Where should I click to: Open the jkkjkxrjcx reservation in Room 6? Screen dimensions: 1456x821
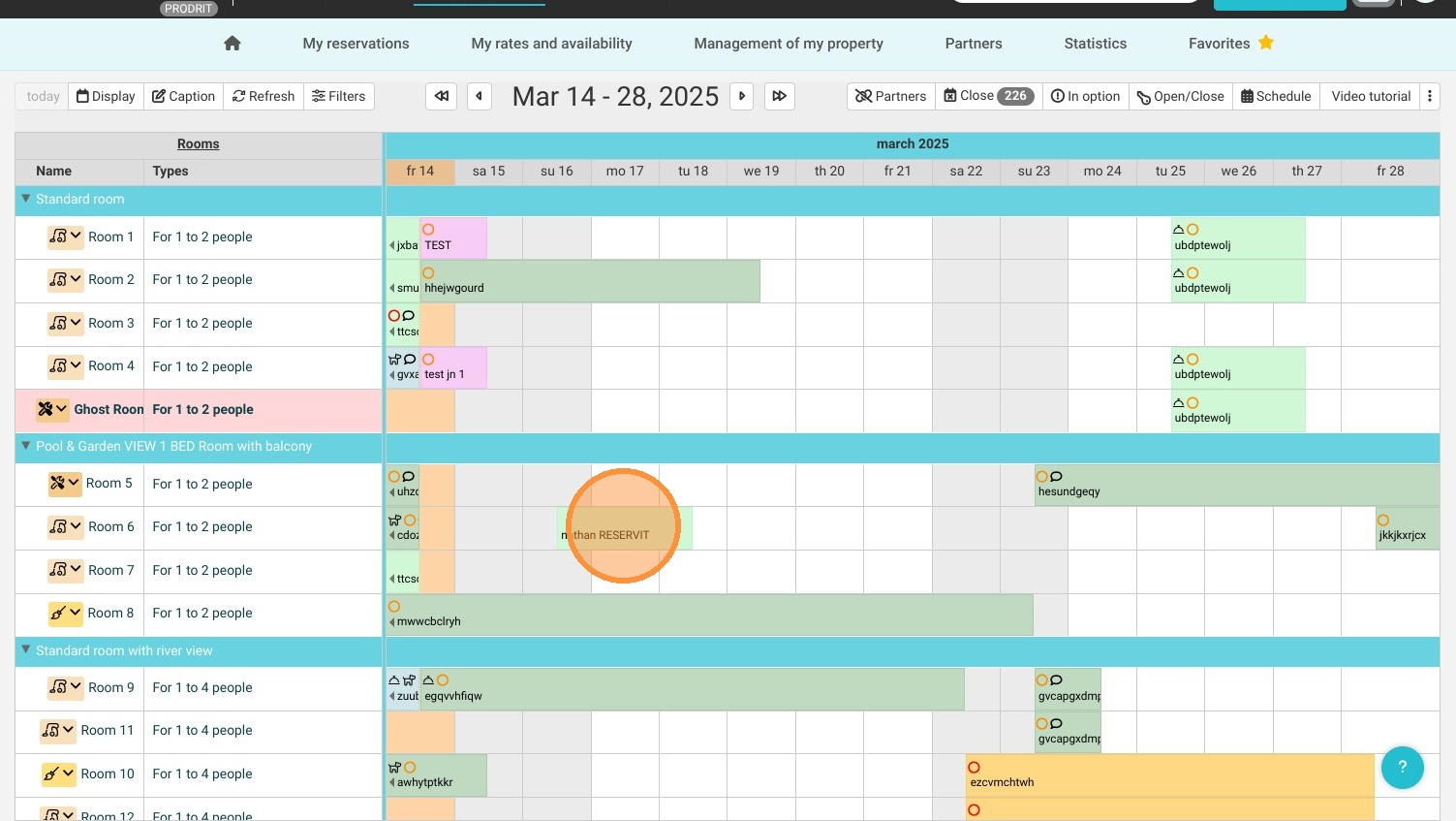click(1408, 527)
